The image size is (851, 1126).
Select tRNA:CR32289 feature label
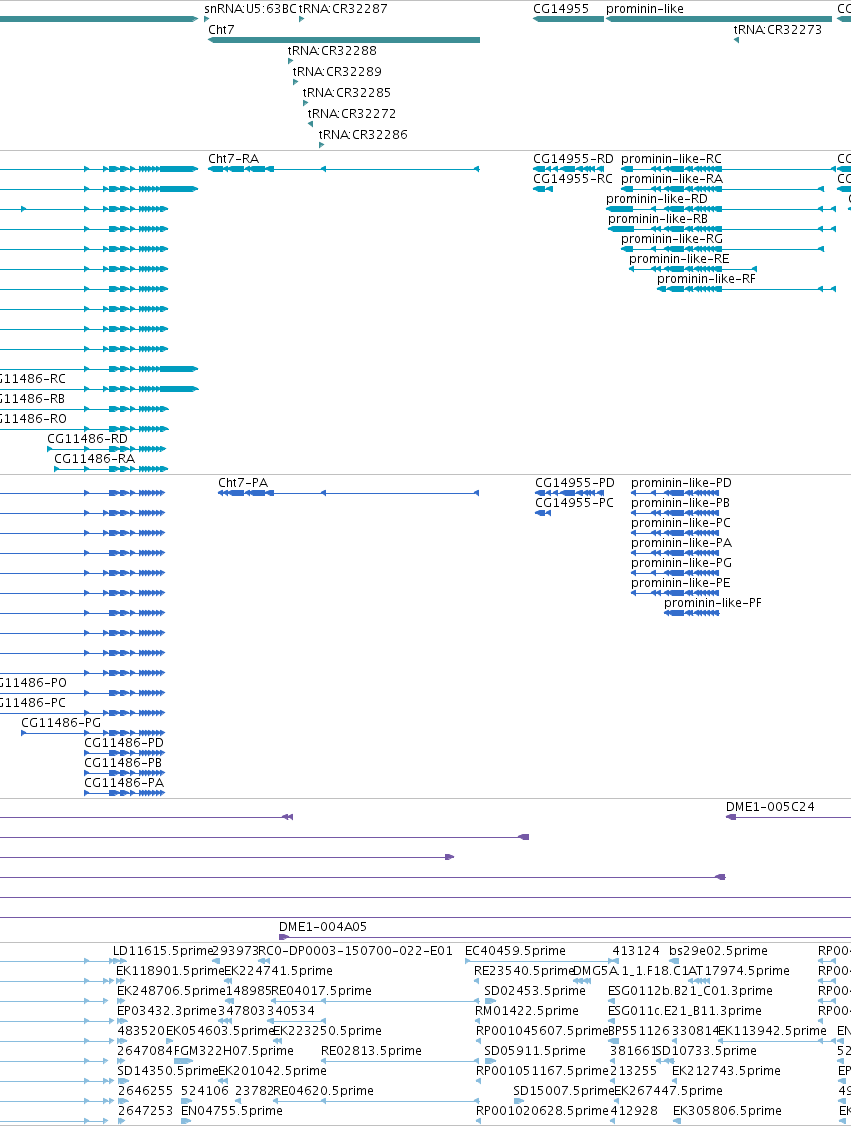(337, 72)
